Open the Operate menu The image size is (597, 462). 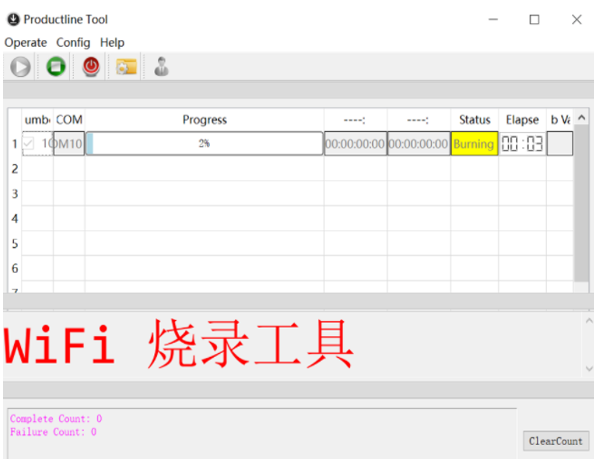click(26, 42)
